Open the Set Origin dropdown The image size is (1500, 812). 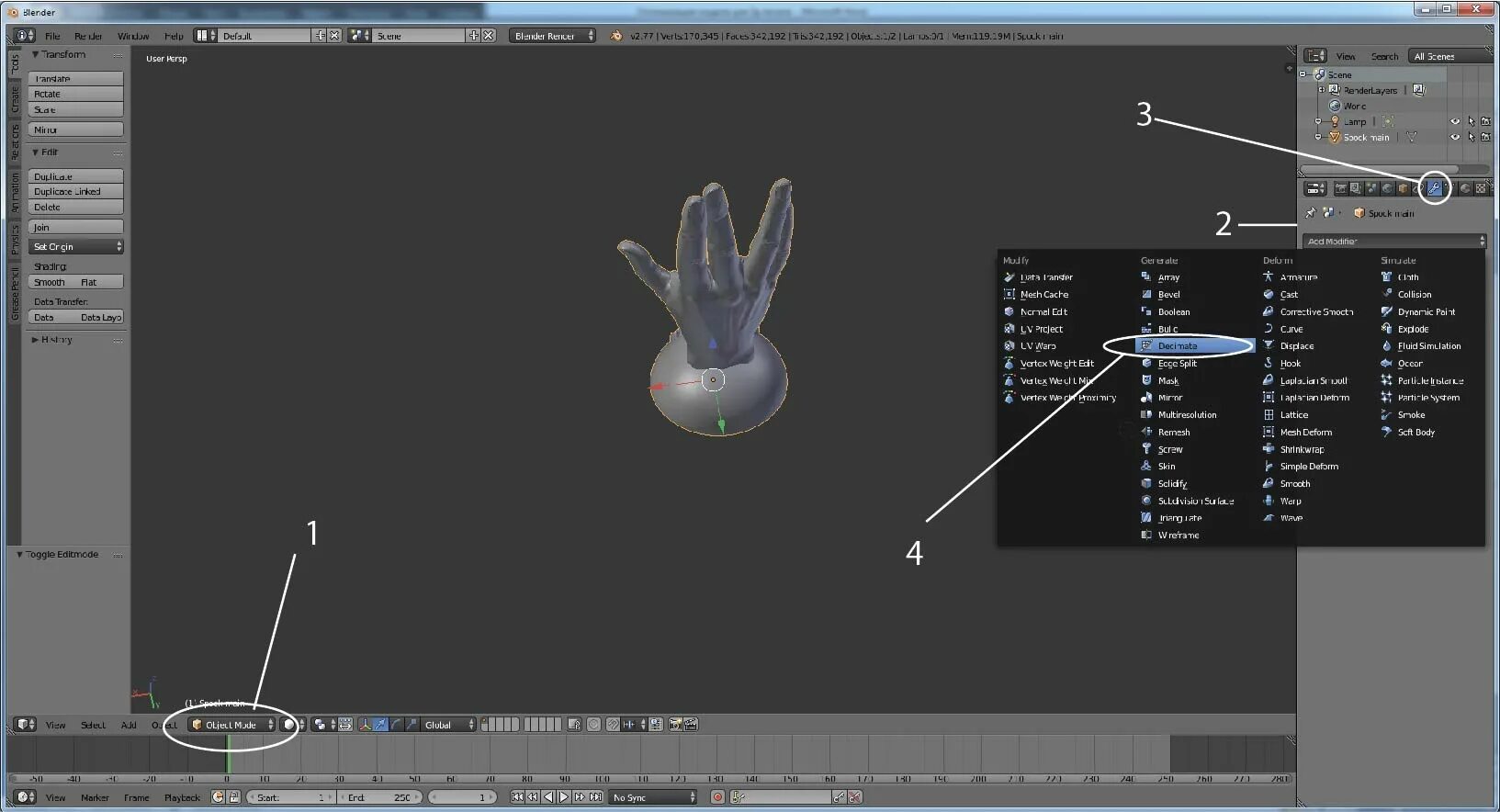click(76, 246)
